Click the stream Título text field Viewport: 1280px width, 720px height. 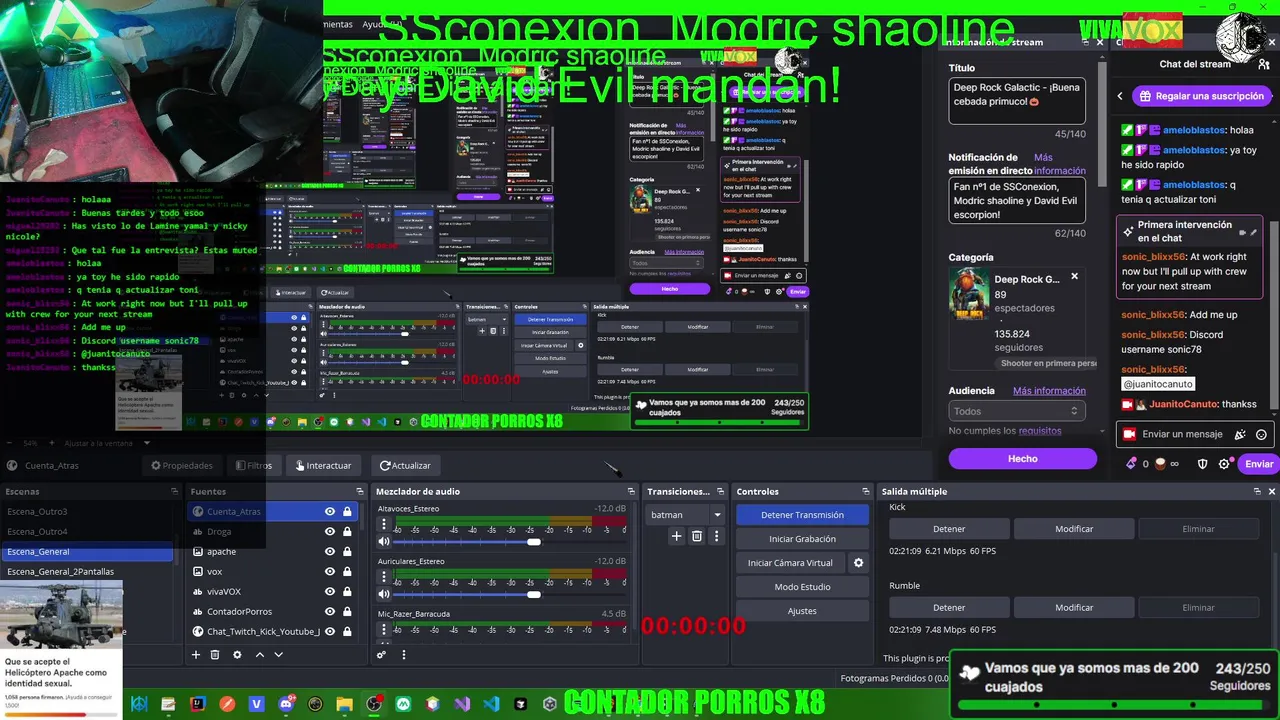click(x=1017, y=101)
